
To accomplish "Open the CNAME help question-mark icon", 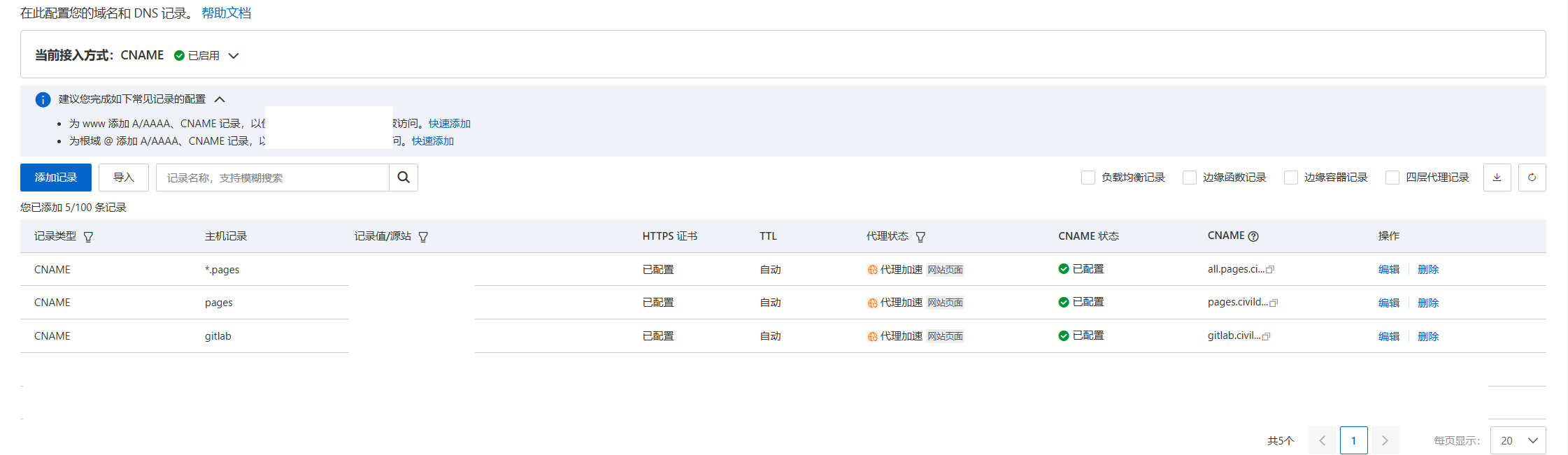I will (1253, 236).
